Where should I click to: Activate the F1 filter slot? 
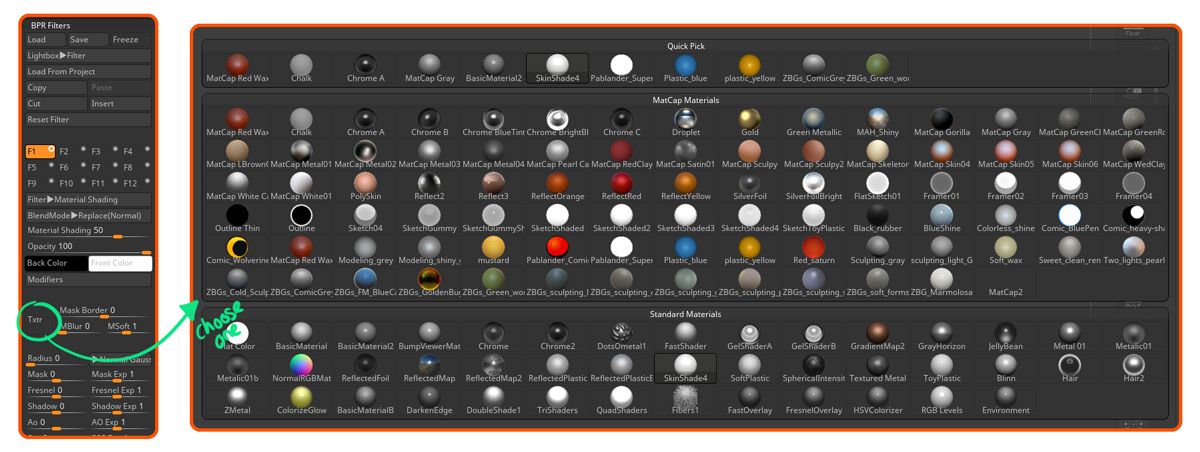coord(39,152)
